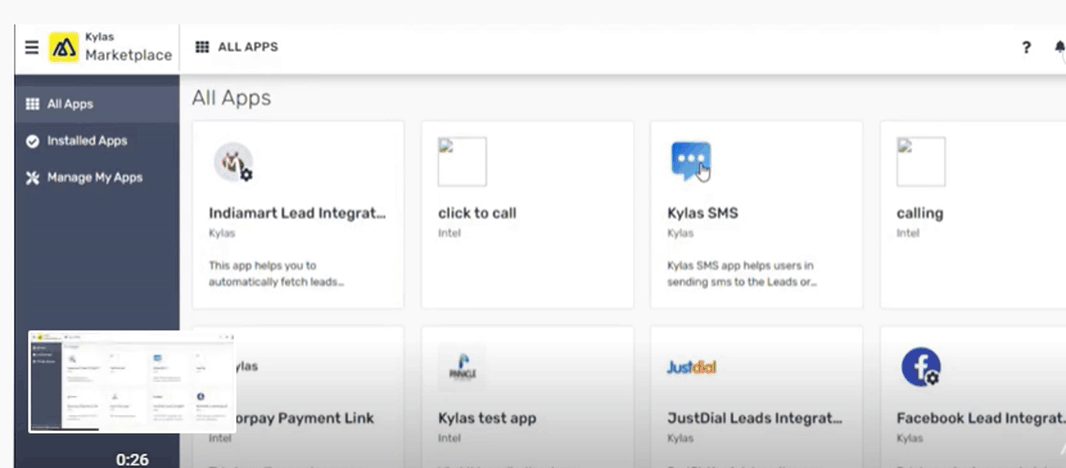The height and width of the screenshot is (468, 1066).
Task: Click the All Apps sidebar grid icon
Action: [32, 104]
